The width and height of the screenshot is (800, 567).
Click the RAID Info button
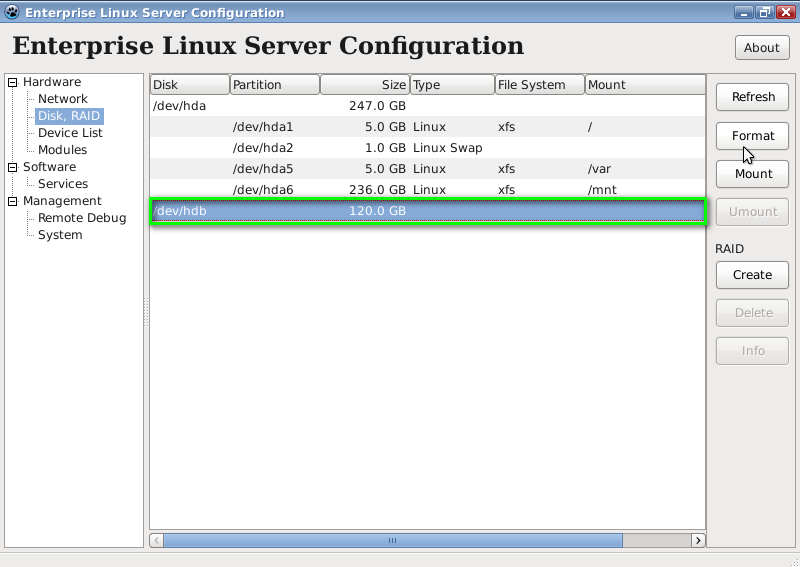[x=753, y=351]
